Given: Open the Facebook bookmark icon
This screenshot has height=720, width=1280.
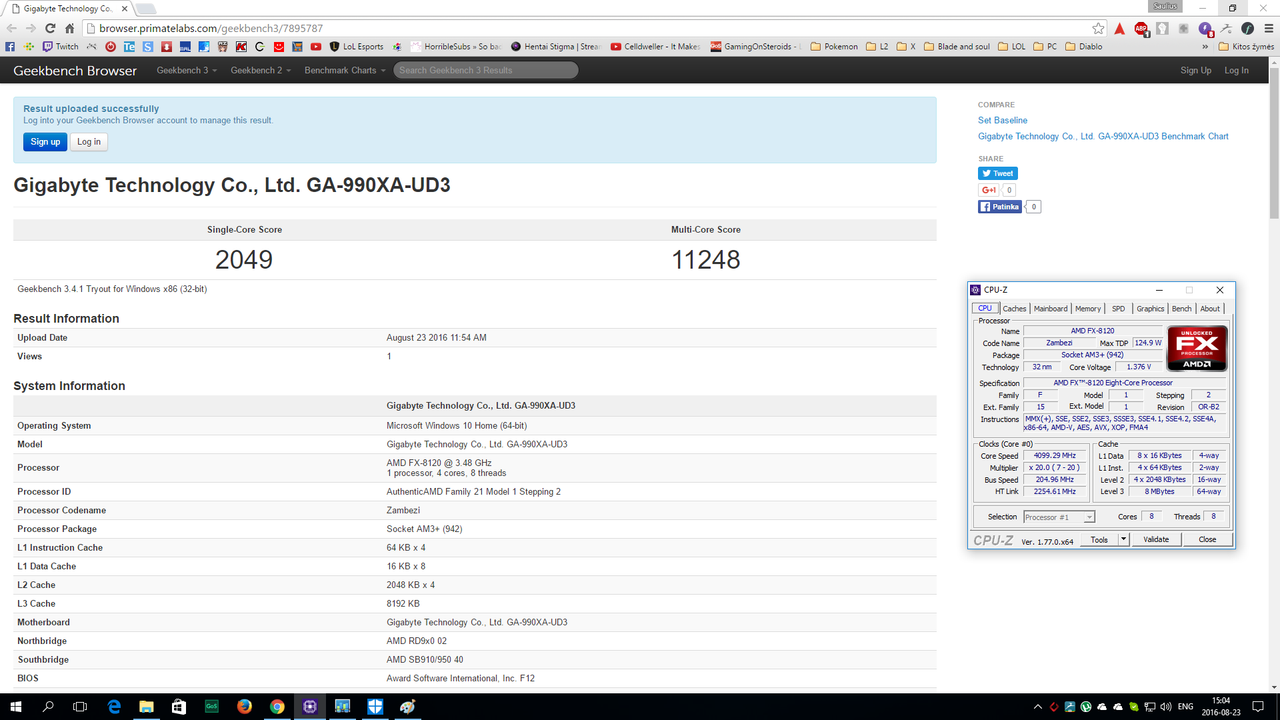Looking at the screenshot, I should (10, 46).
